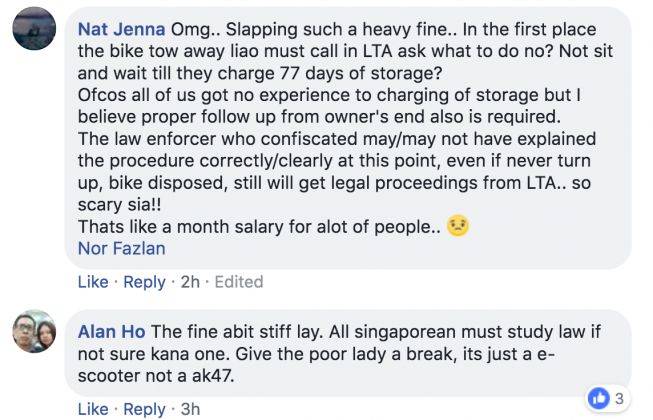
Task: Open the 3h timestamp on Alan Ho's comment
Action: (x=190, y=409)
